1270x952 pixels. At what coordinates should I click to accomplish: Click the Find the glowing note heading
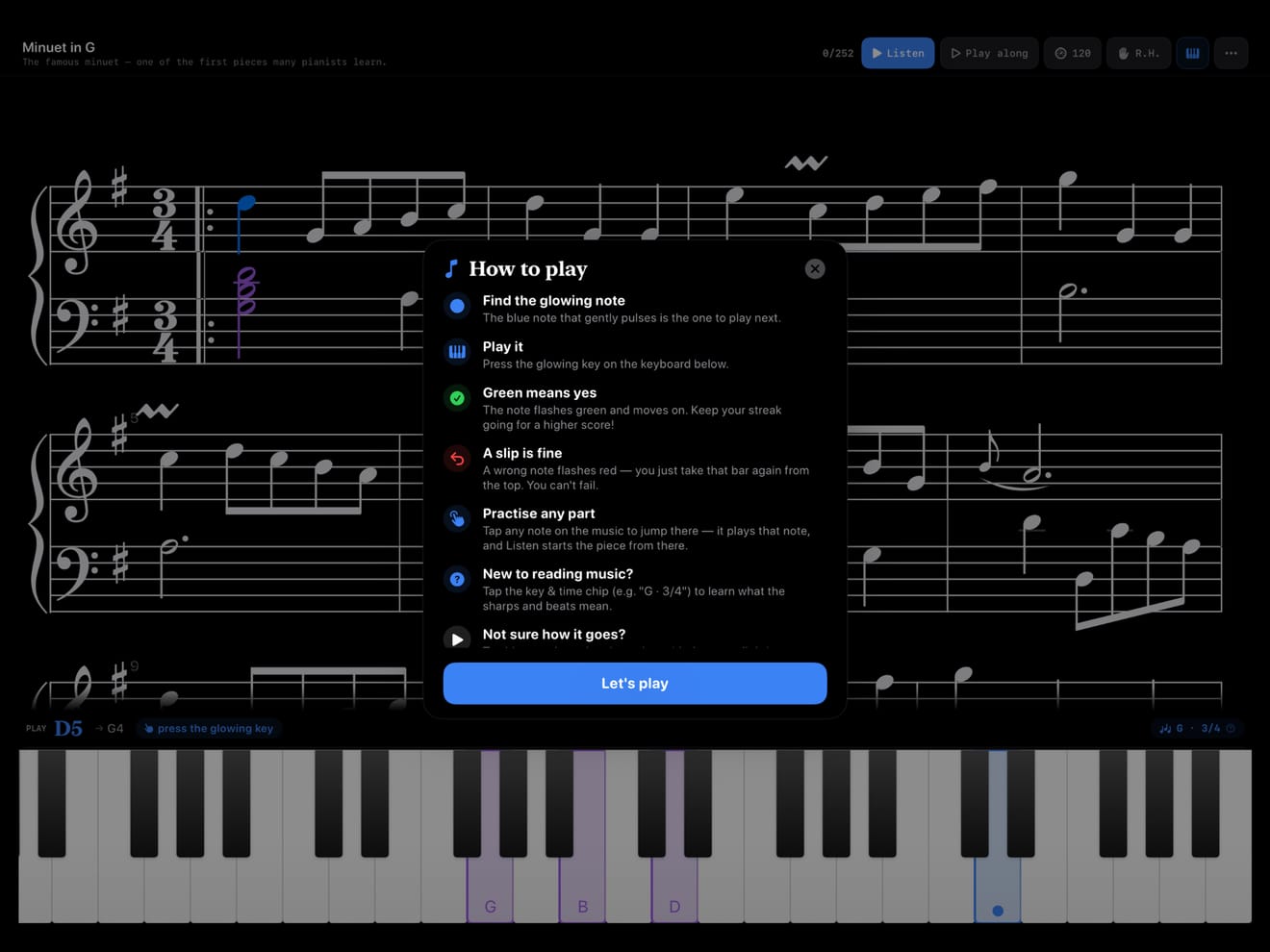click(554, 301)
